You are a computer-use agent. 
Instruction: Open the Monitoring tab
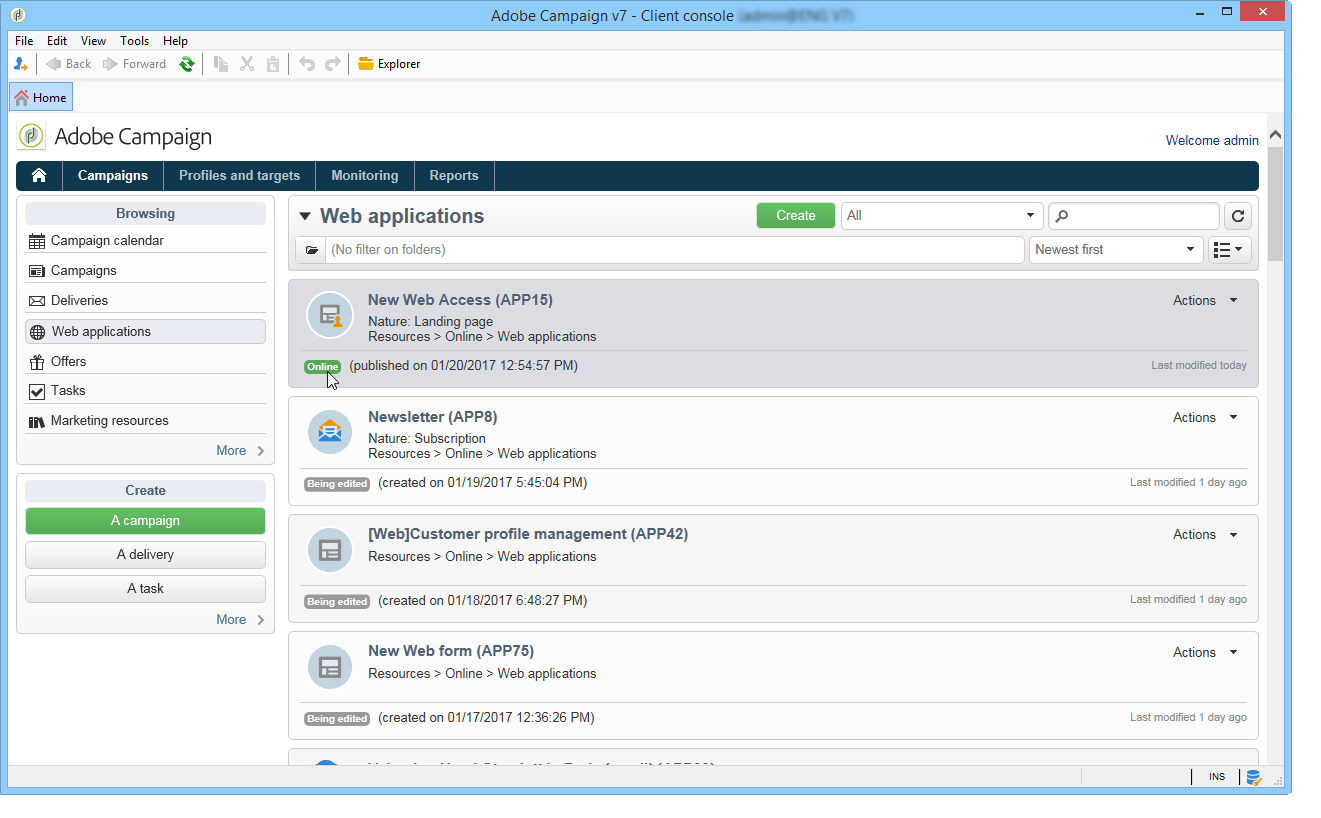point(365,175)
